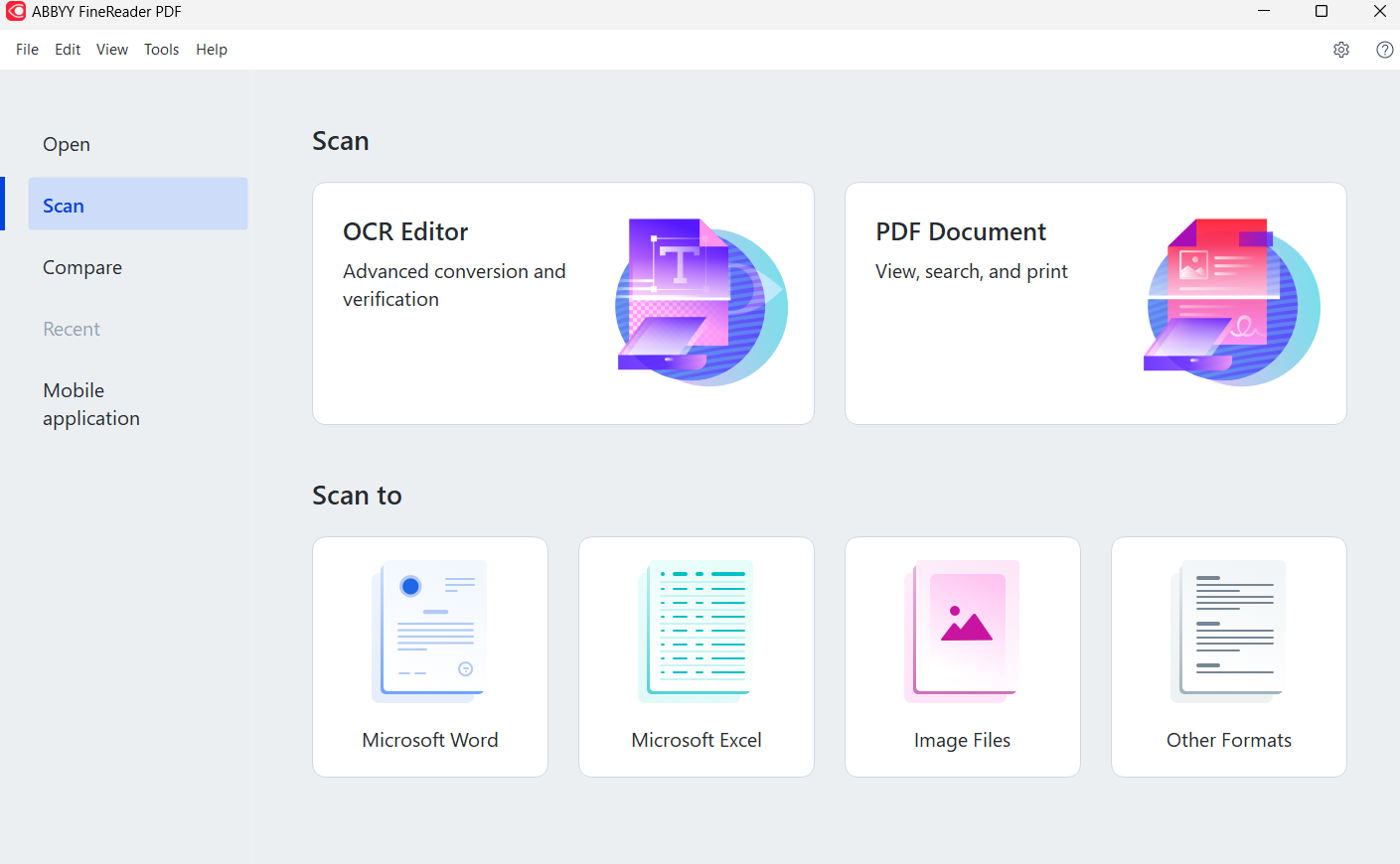Open the Recent sidebar tab

click(x=138, y=329)
